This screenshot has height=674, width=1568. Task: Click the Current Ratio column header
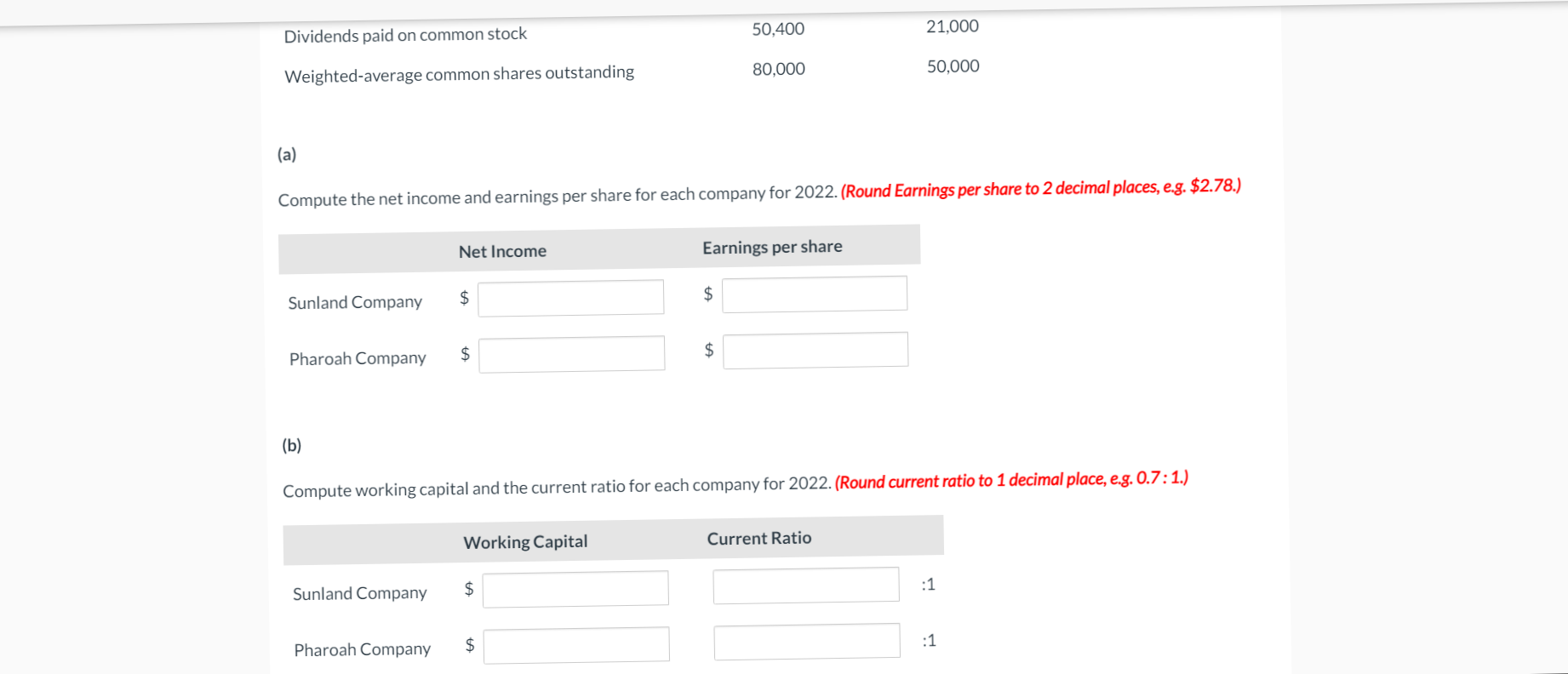point(758,538)
